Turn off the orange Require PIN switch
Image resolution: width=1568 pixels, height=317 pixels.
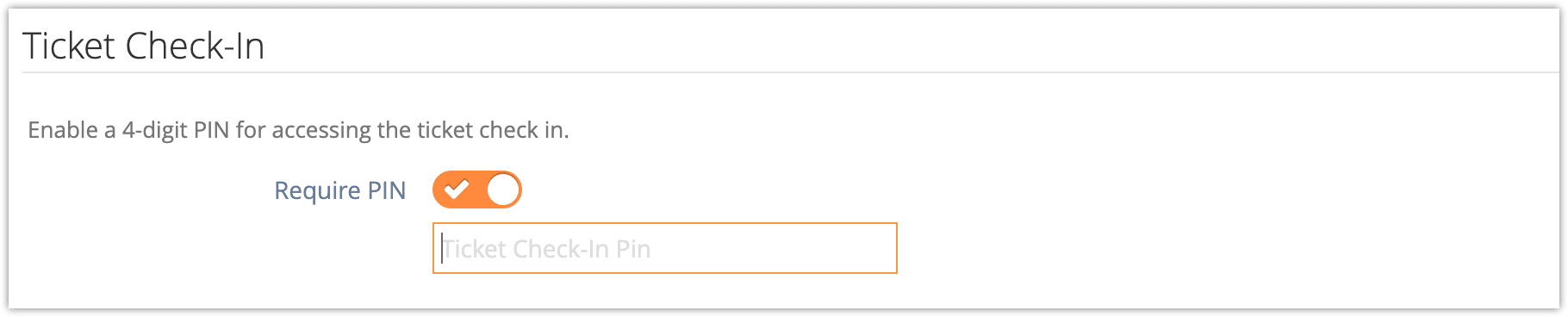coord(477,190)
